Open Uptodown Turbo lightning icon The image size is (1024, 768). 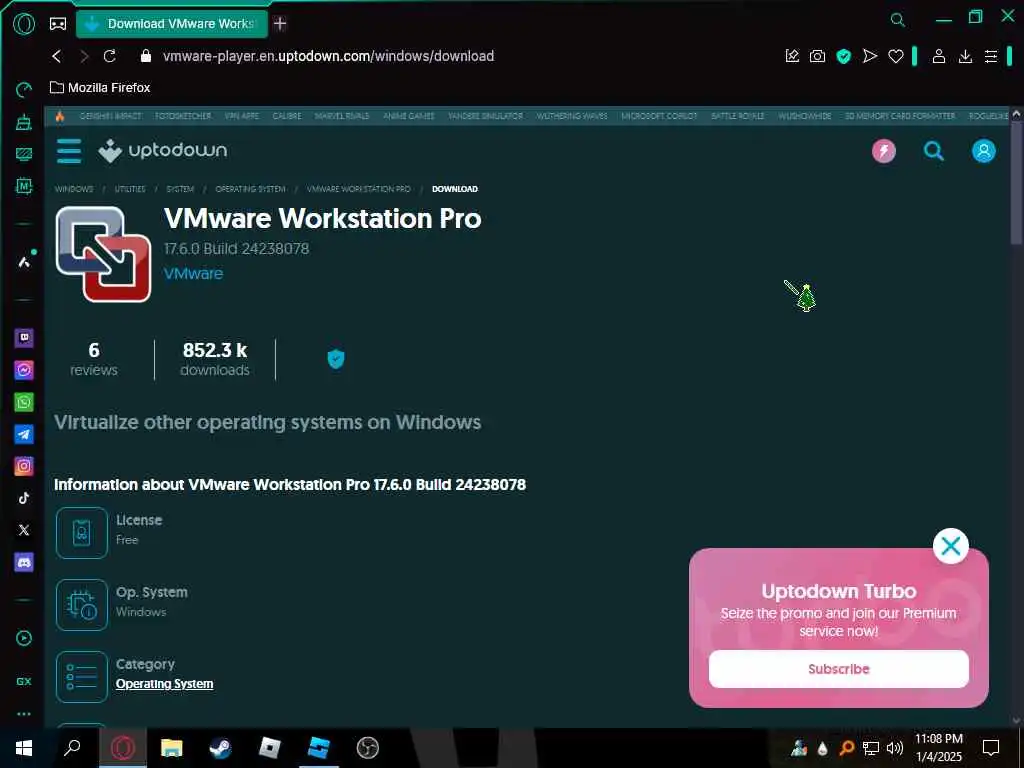(884, 151)
